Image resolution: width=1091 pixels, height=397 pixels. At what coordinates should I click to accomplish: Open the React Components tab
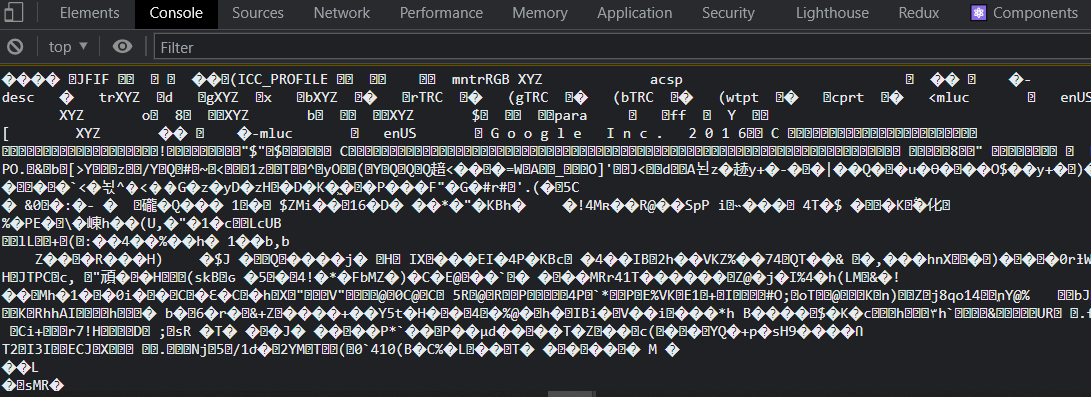(1024, 13)
